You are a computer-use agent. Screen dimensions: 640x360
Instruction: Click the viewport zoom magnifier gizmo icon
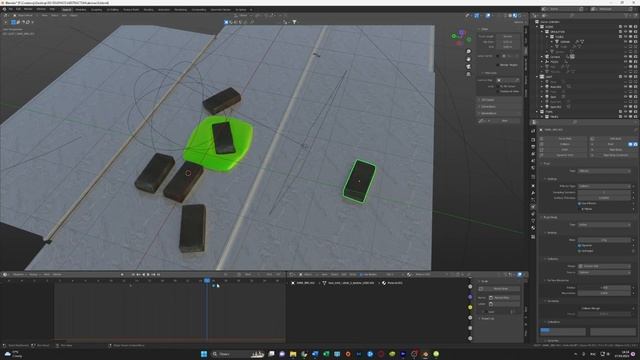click(x=469, y=51)
